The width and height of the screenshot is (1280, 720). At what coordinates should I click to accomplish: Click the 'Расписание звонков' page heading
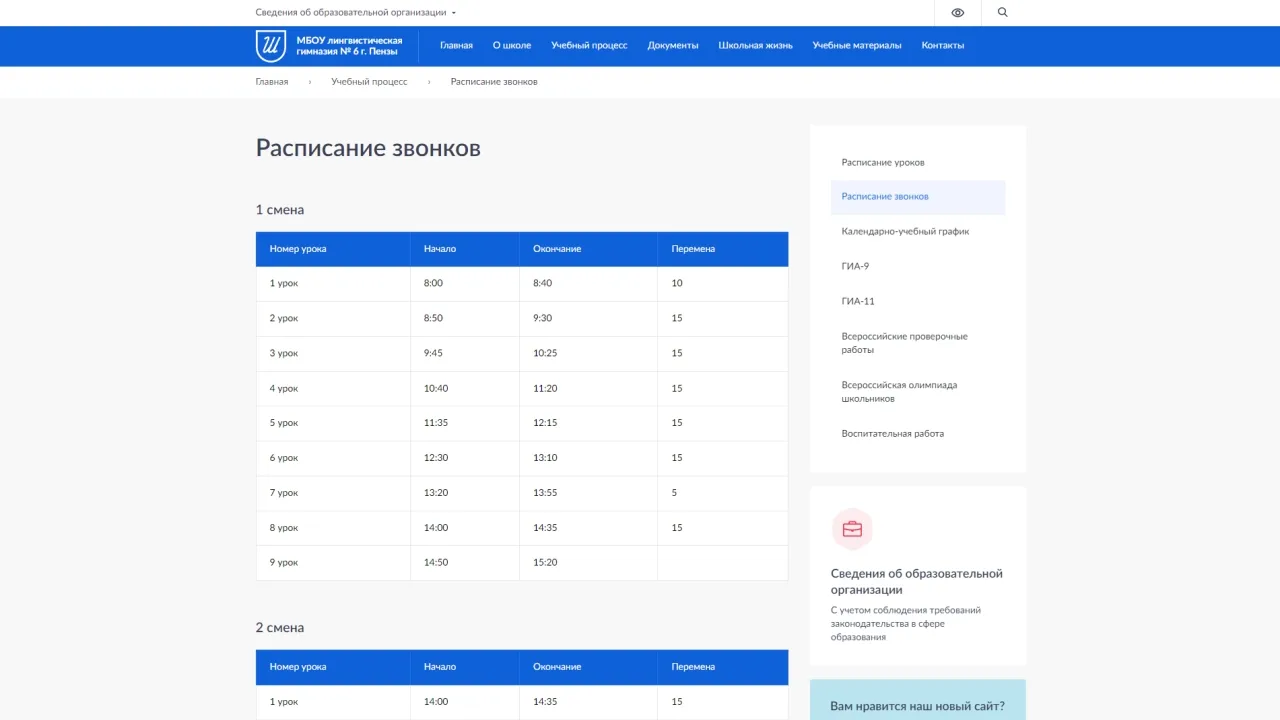(368, 148)
